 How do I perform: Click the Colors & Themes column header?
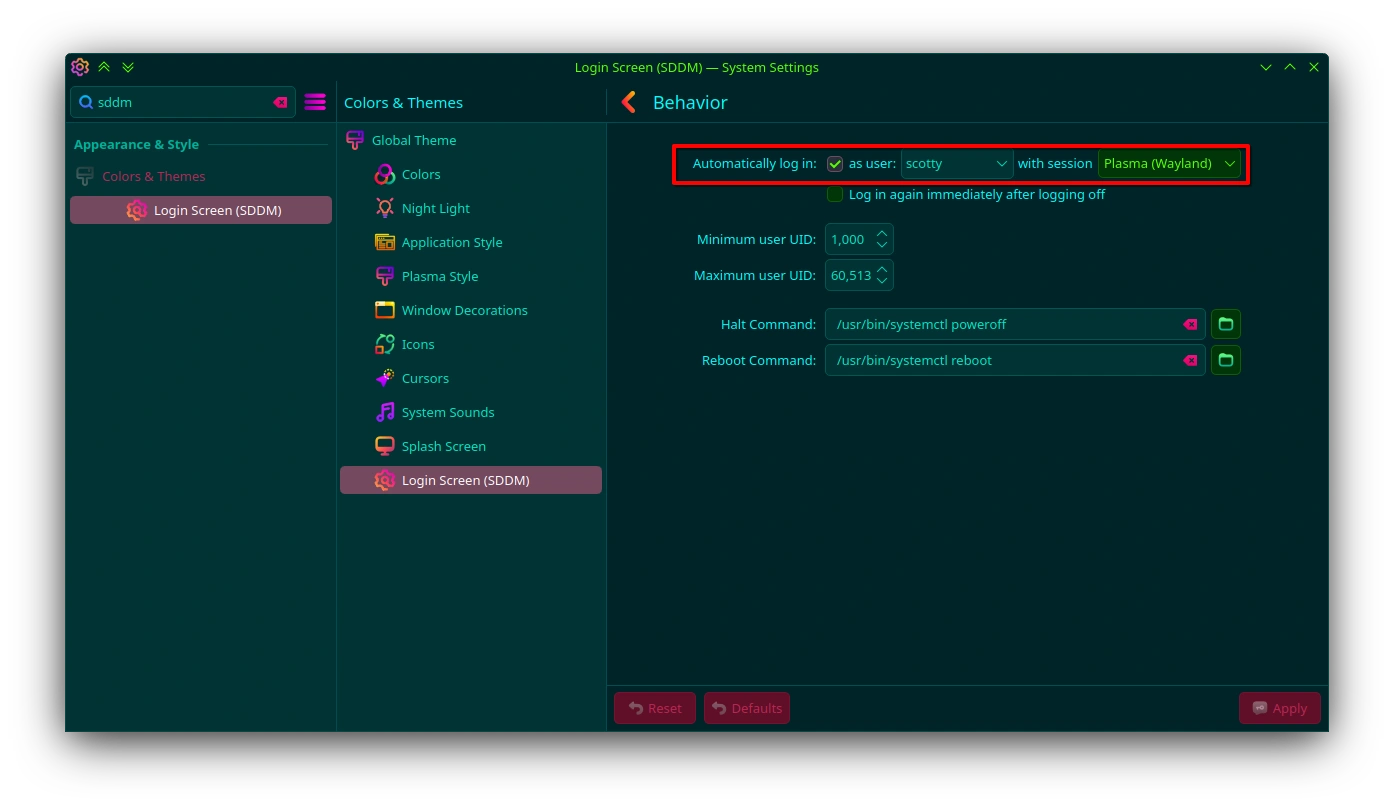403,102
